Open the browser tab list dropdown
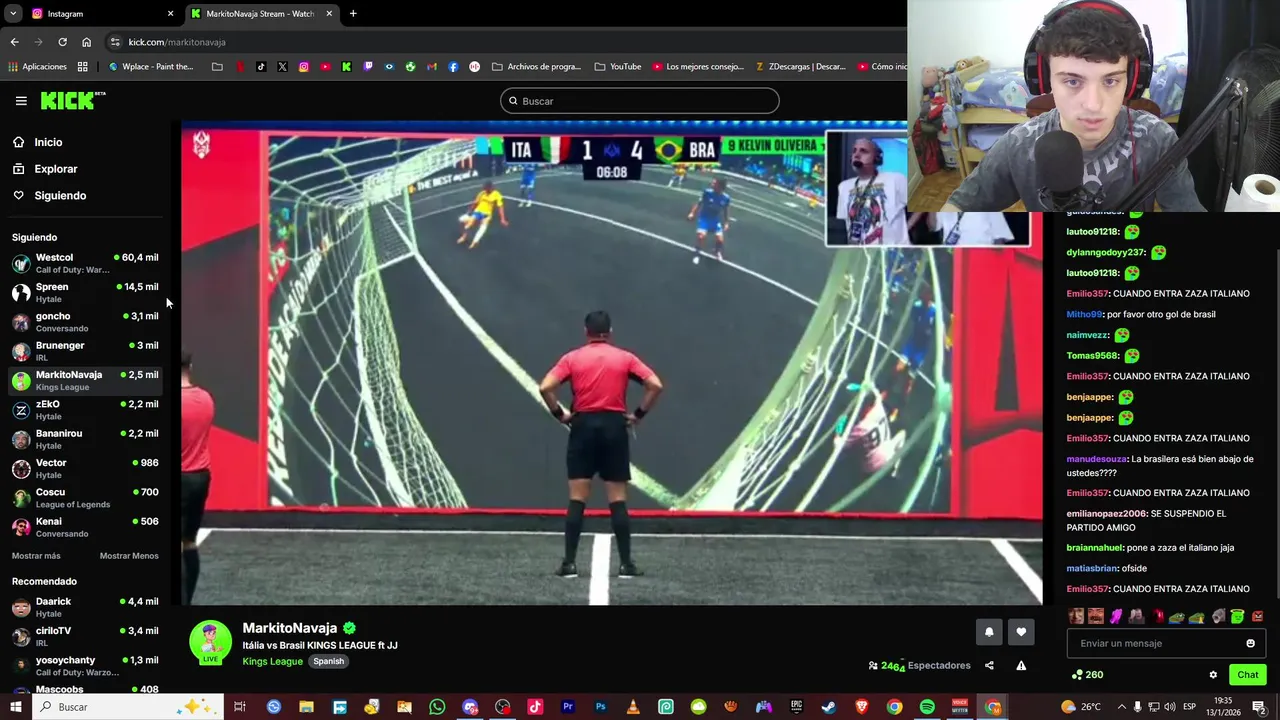 tap(13, 14)
